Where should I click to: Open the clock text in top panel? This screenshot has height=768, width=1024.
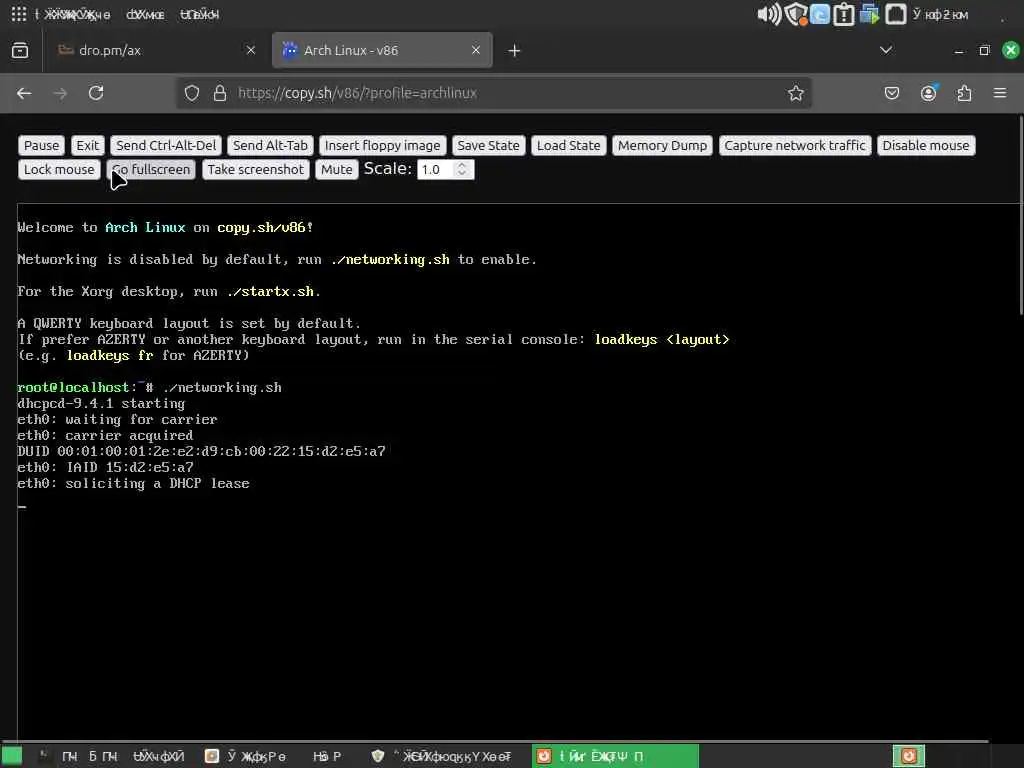(940, 14)
